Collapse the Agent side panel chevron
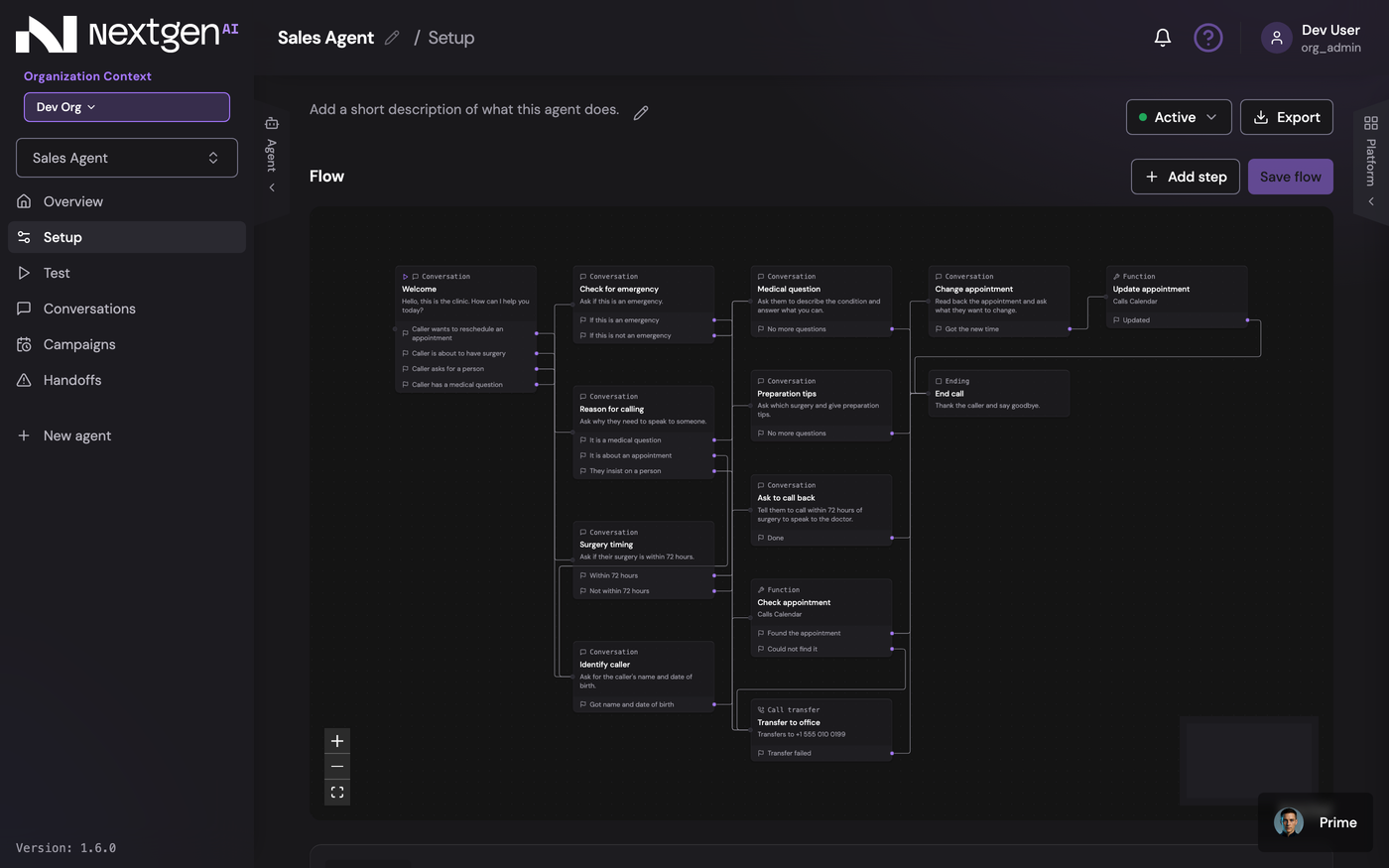Screen dimensions: 1389x868 (x=272, y=187)
